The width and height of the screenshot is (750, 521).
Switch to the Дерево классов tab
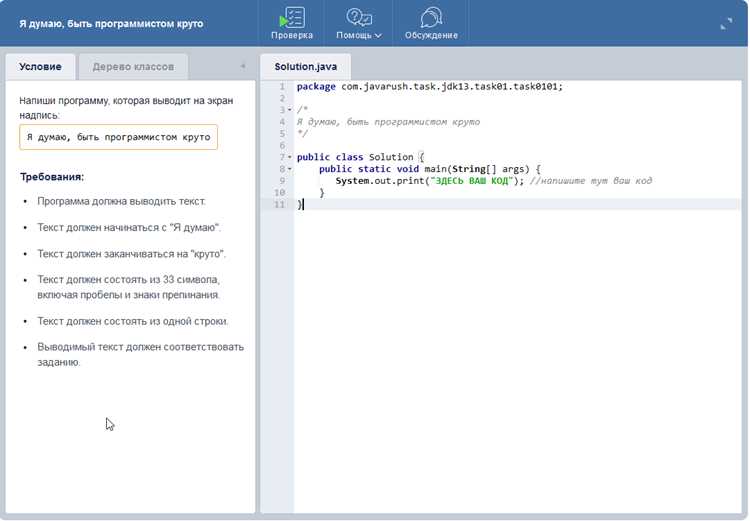click(133, 67)
